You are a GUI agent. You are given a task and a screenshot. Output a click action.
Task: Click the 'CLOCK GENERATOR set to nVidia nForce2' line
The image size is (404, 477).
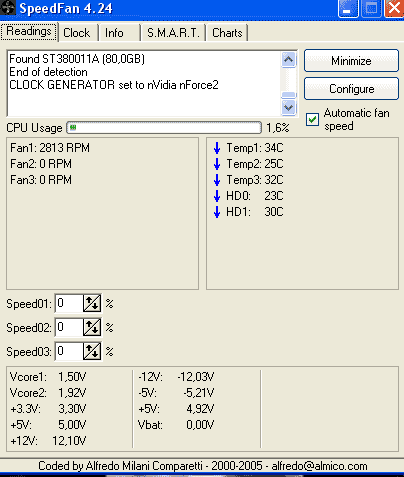point(114,85)
